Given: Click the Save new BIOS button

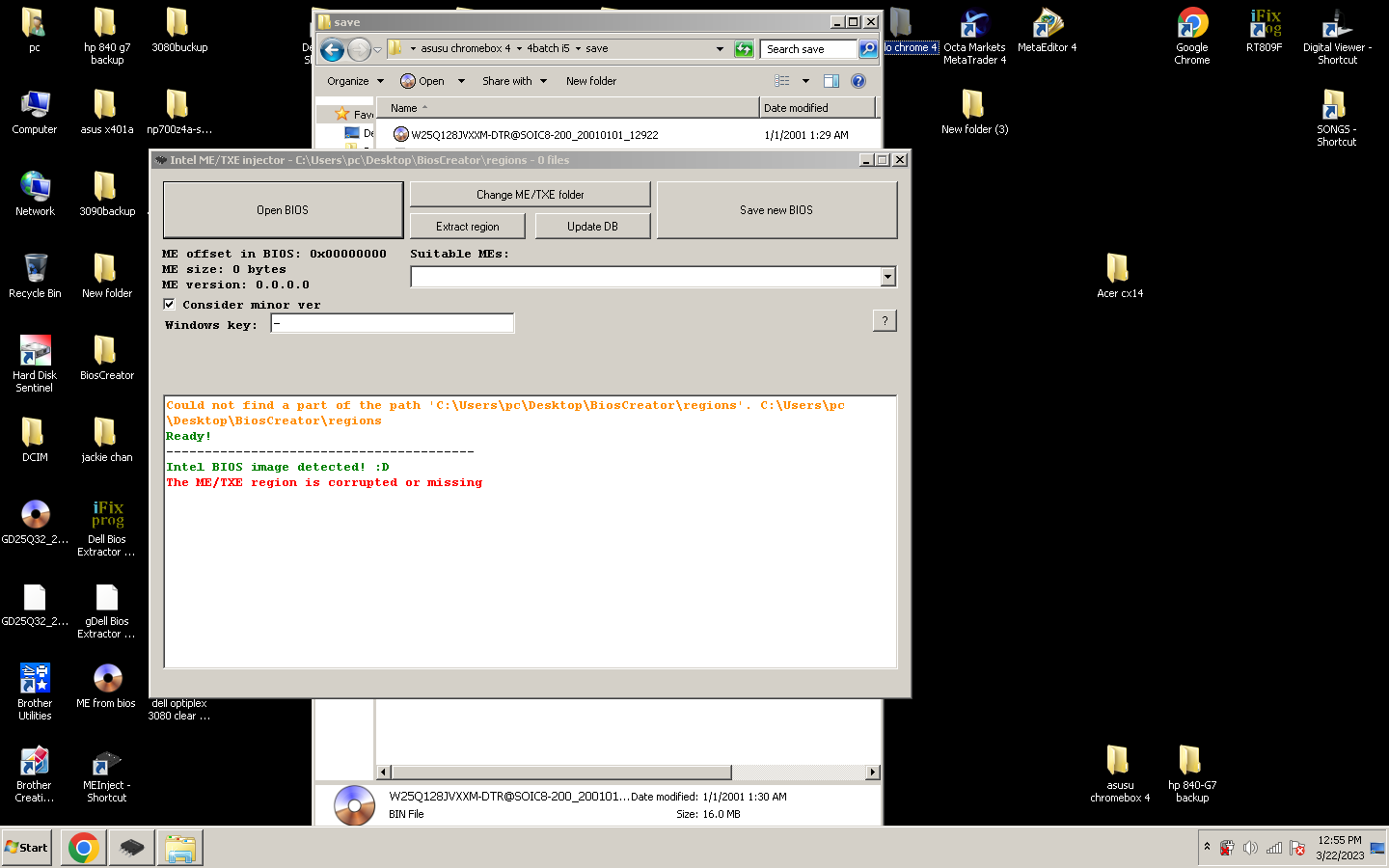Looking at the screenshot, I should tap(776, 210).
